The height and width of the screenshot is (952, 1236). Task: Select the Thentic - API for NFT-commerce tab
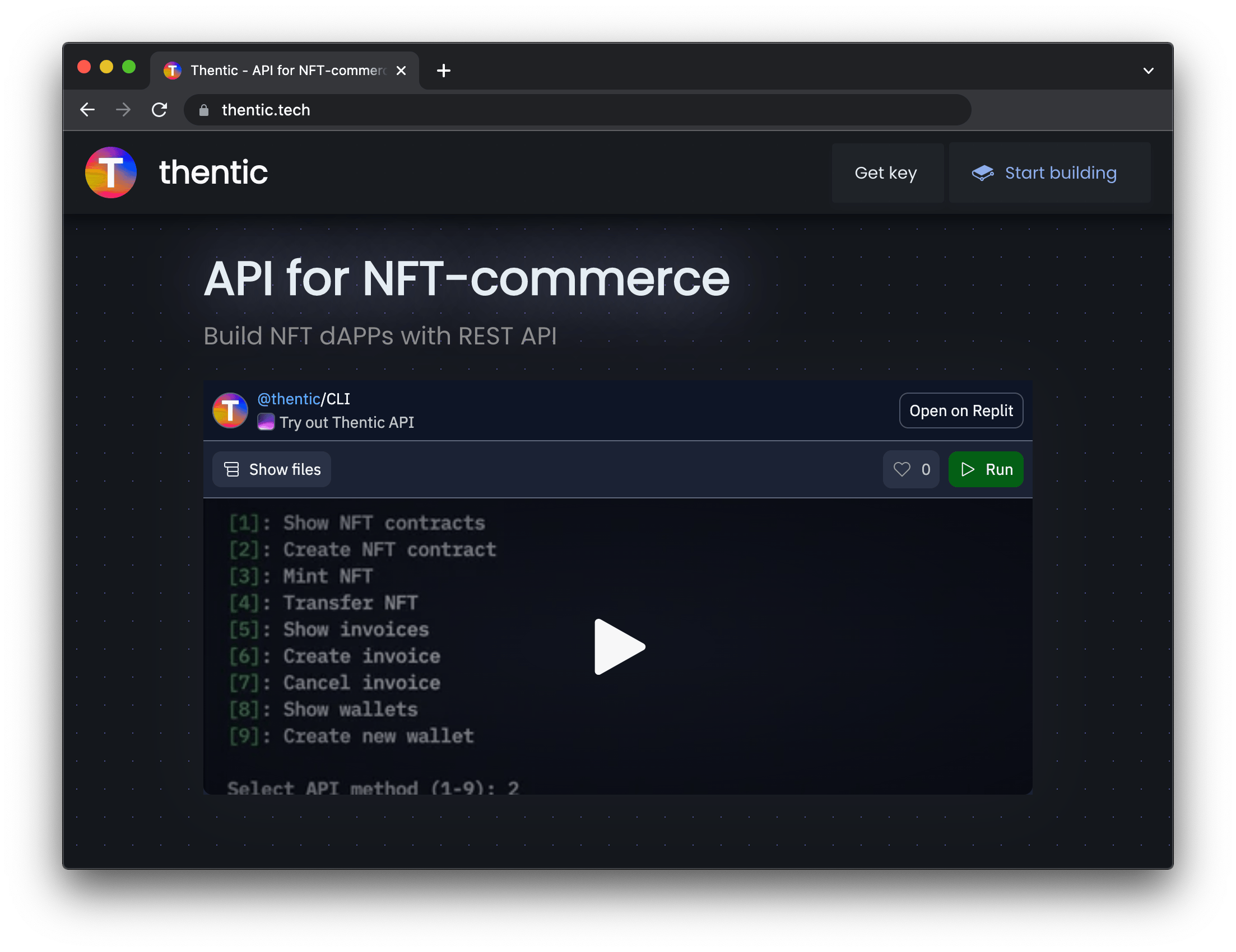[285, 71]
